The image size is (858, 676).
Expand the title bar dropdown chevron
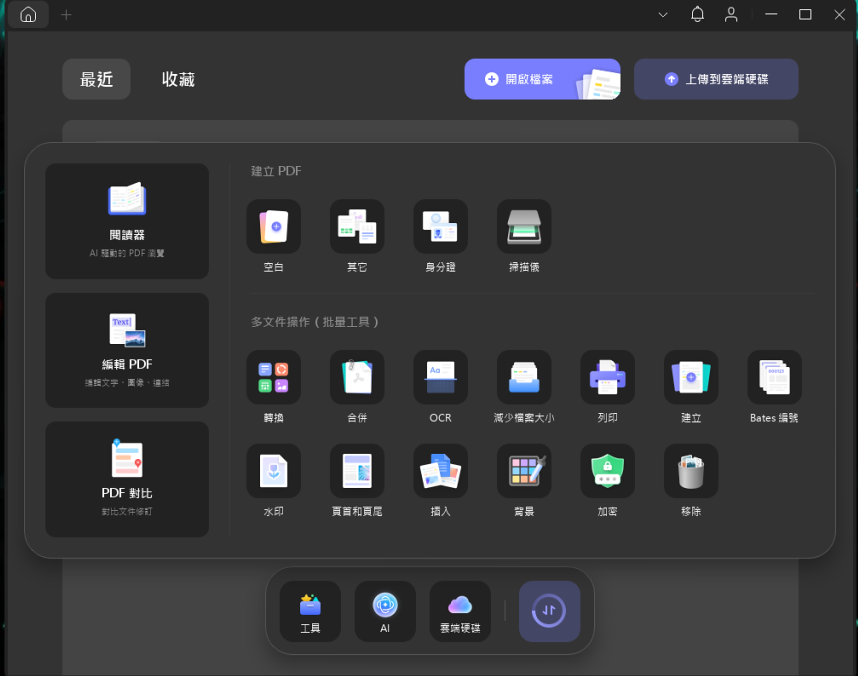click(x=663, y=15)
